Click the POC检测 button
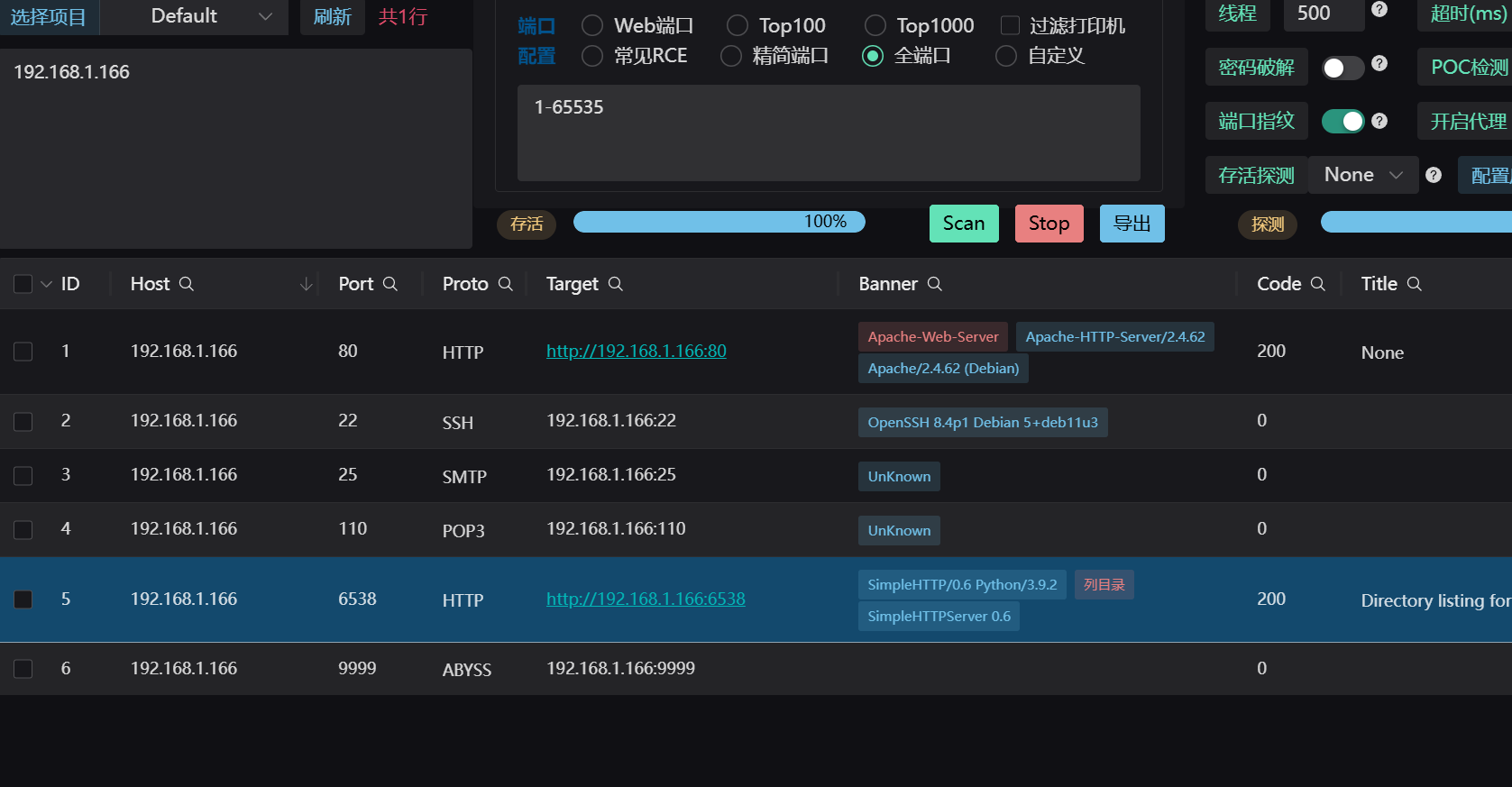The image size is (1512, 787). (1465, 68)
